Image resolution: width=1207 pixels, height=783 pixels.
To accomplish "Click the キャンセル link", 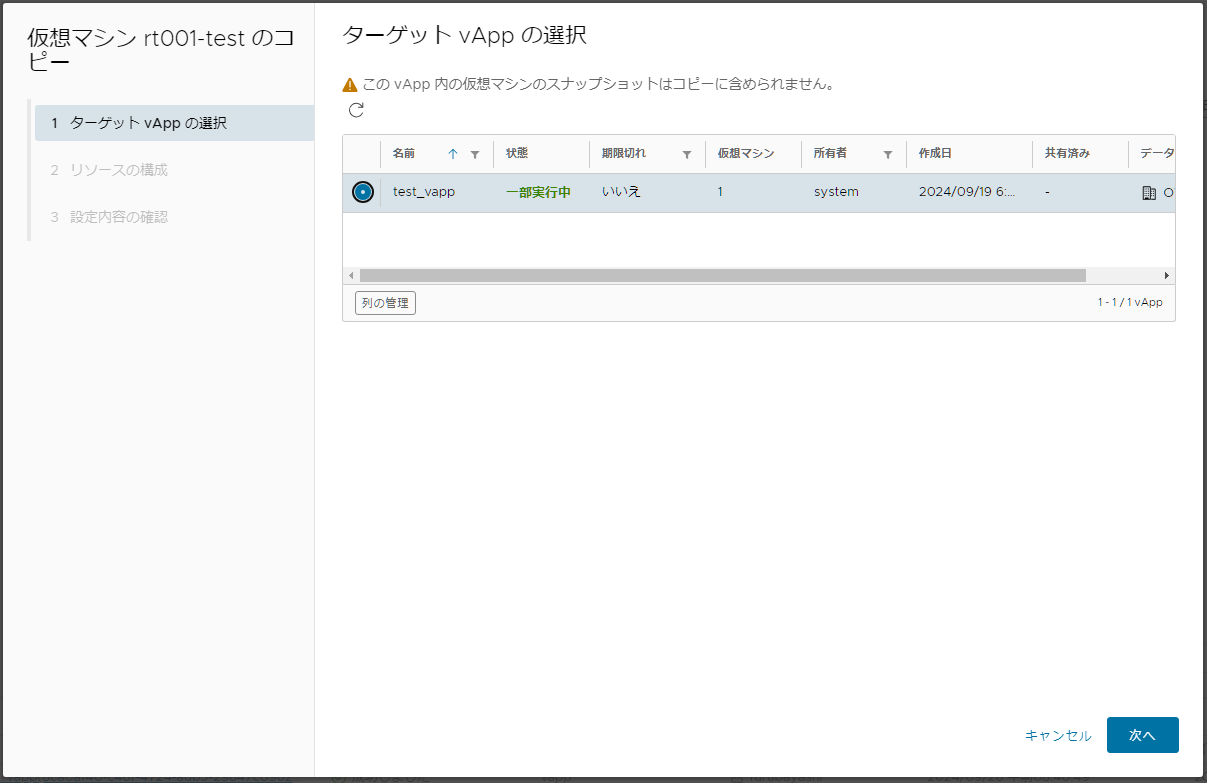I will coord(1058,735).
